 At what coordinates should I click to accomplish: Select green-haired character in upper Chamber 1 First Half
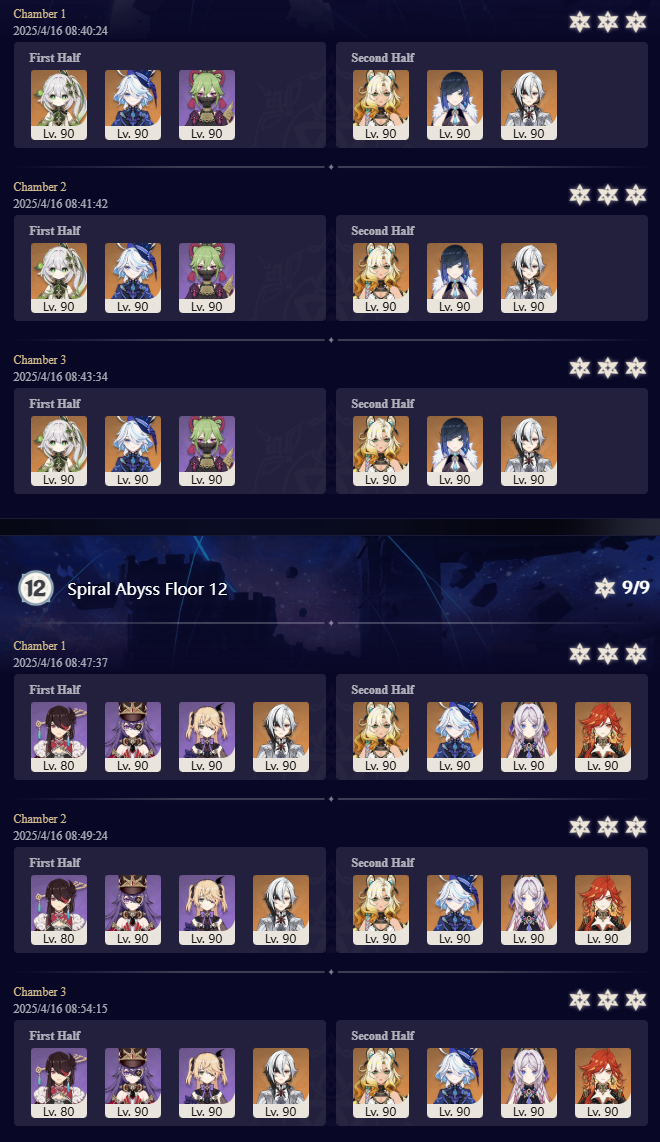tap(207, 105)
